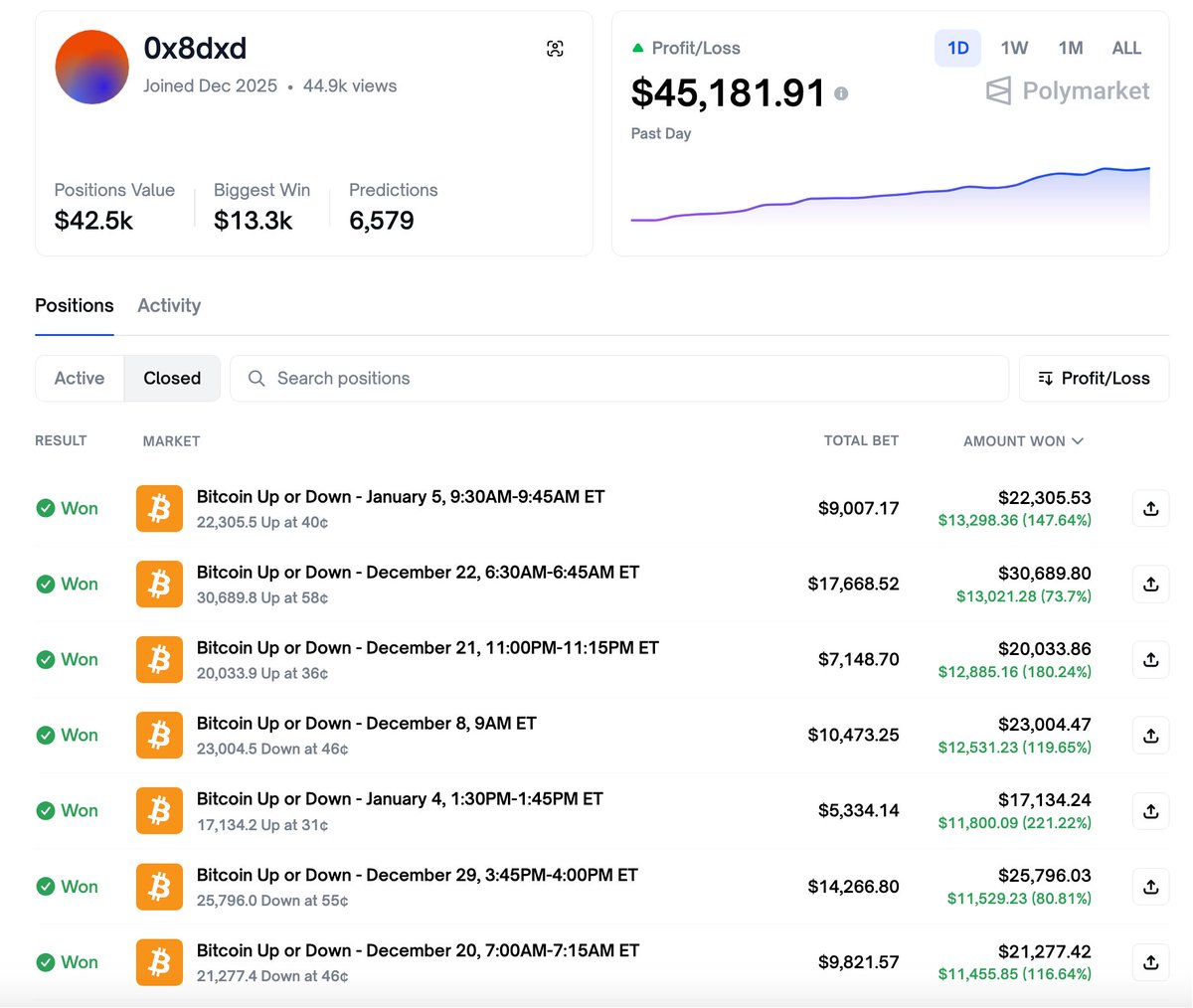This screenshot has height=1008, width=1193.
Task: Click the 0x8dxd username heading
Action: pos(195,48)
